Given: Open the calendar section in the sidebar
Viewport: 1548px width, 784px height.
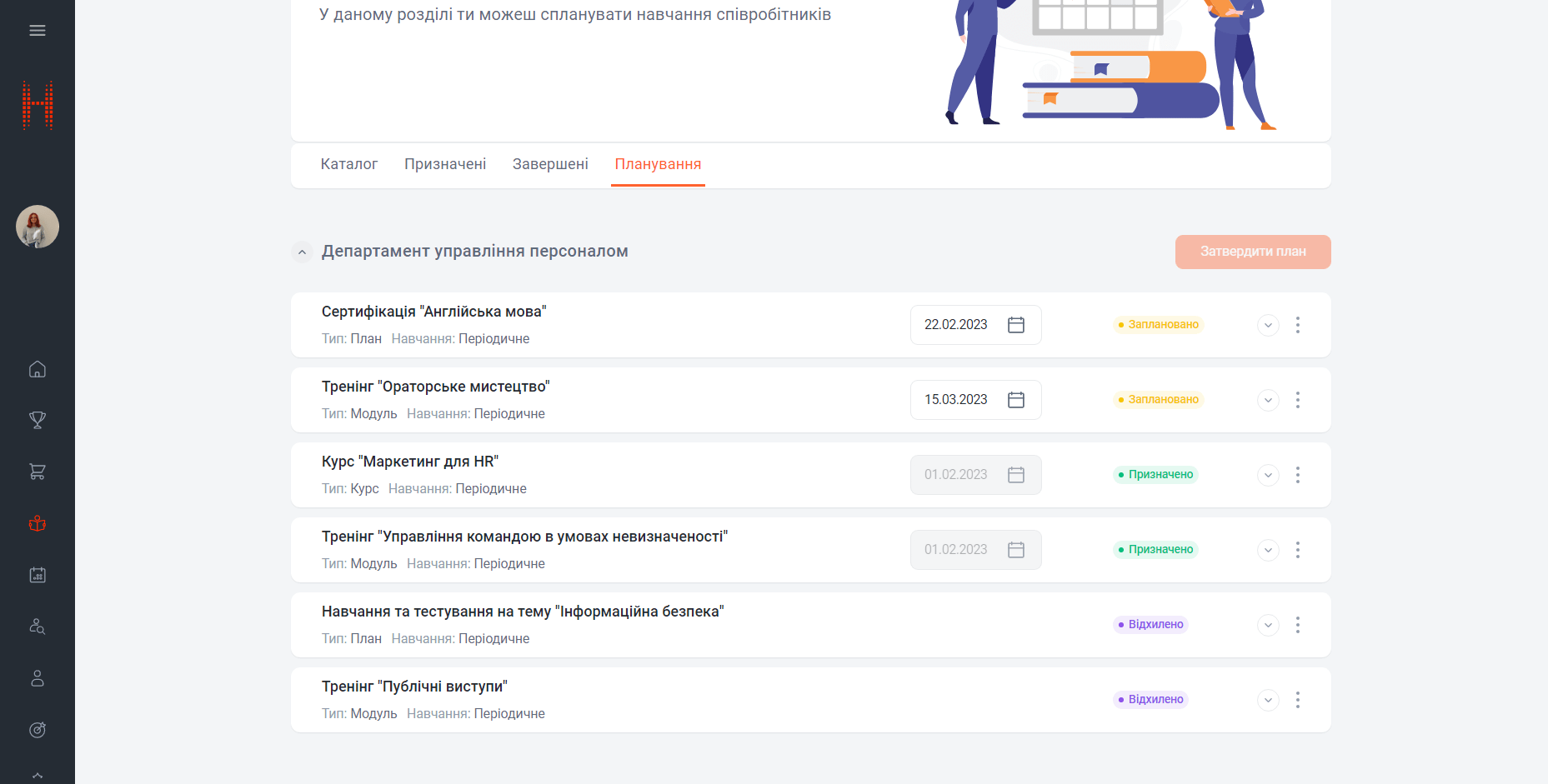Looking at the screenshot, I should click(38, 575).
